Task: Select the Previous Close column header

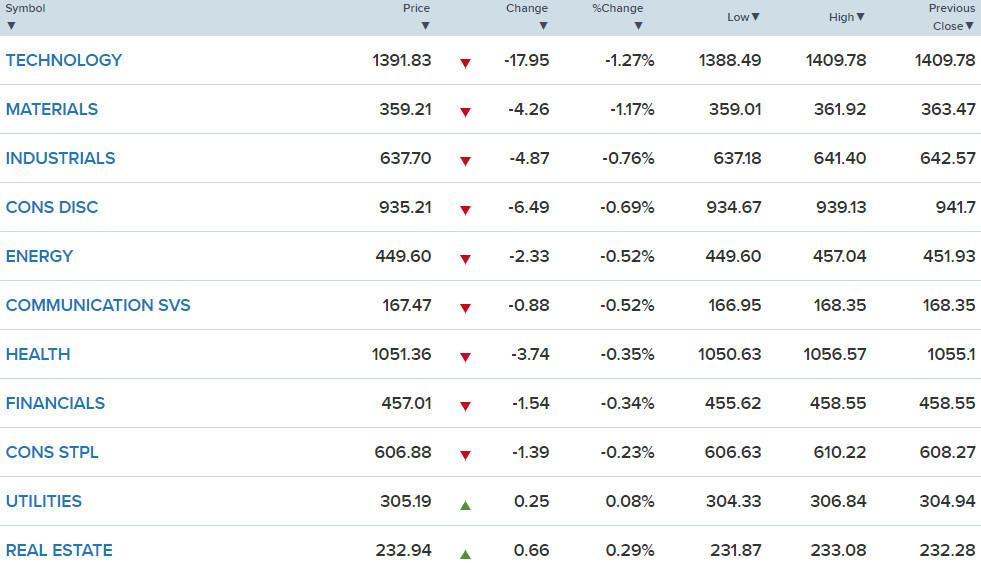Action: tap(952, 17)
